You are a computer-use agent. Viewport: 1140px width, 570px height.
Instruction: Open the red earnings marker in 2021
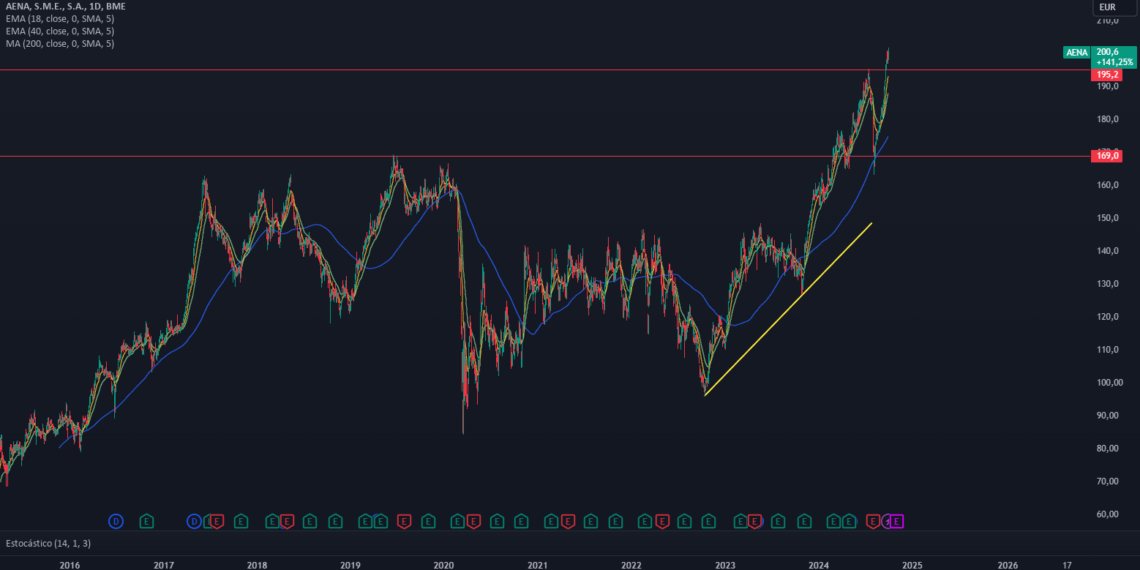568,521
